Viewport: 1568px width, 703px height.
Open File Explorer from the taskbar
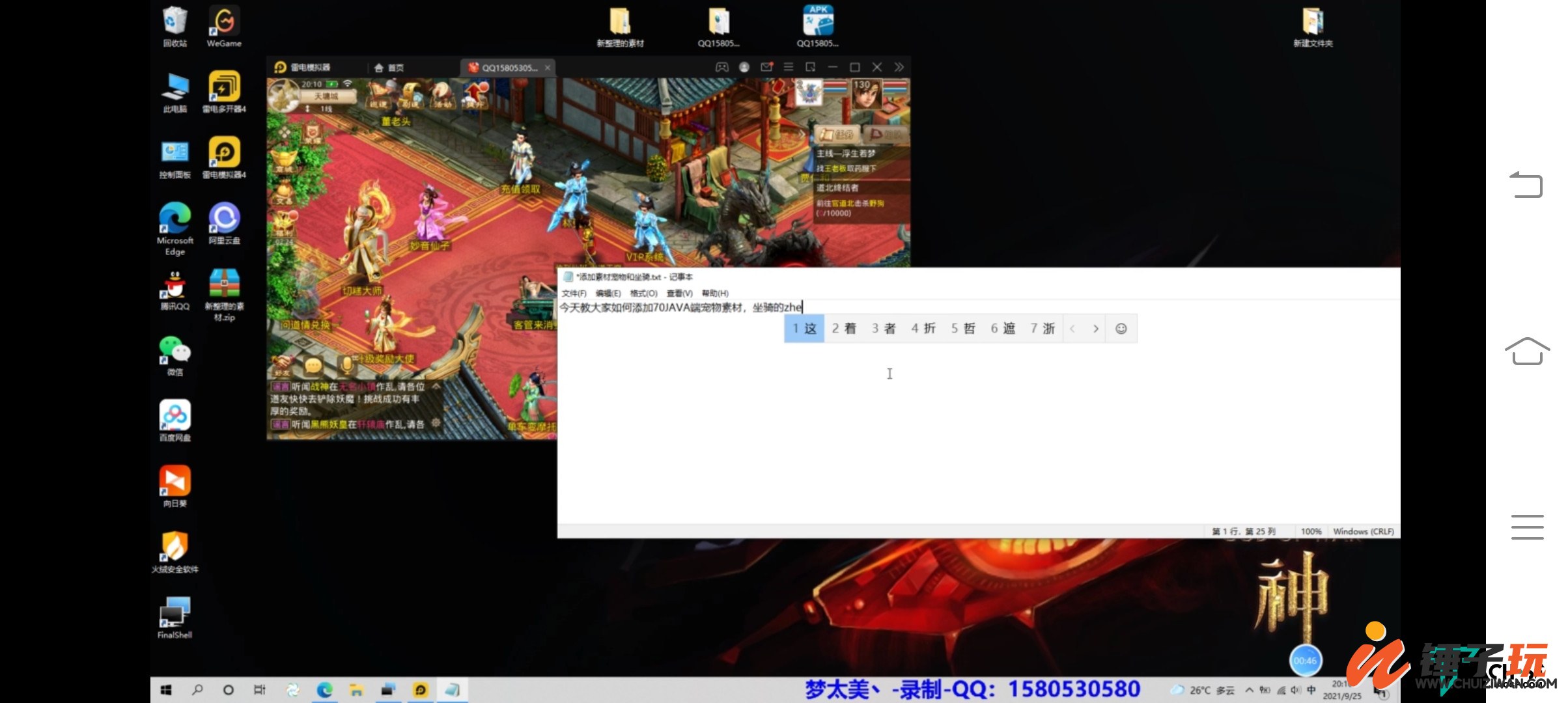click(356, 690)
